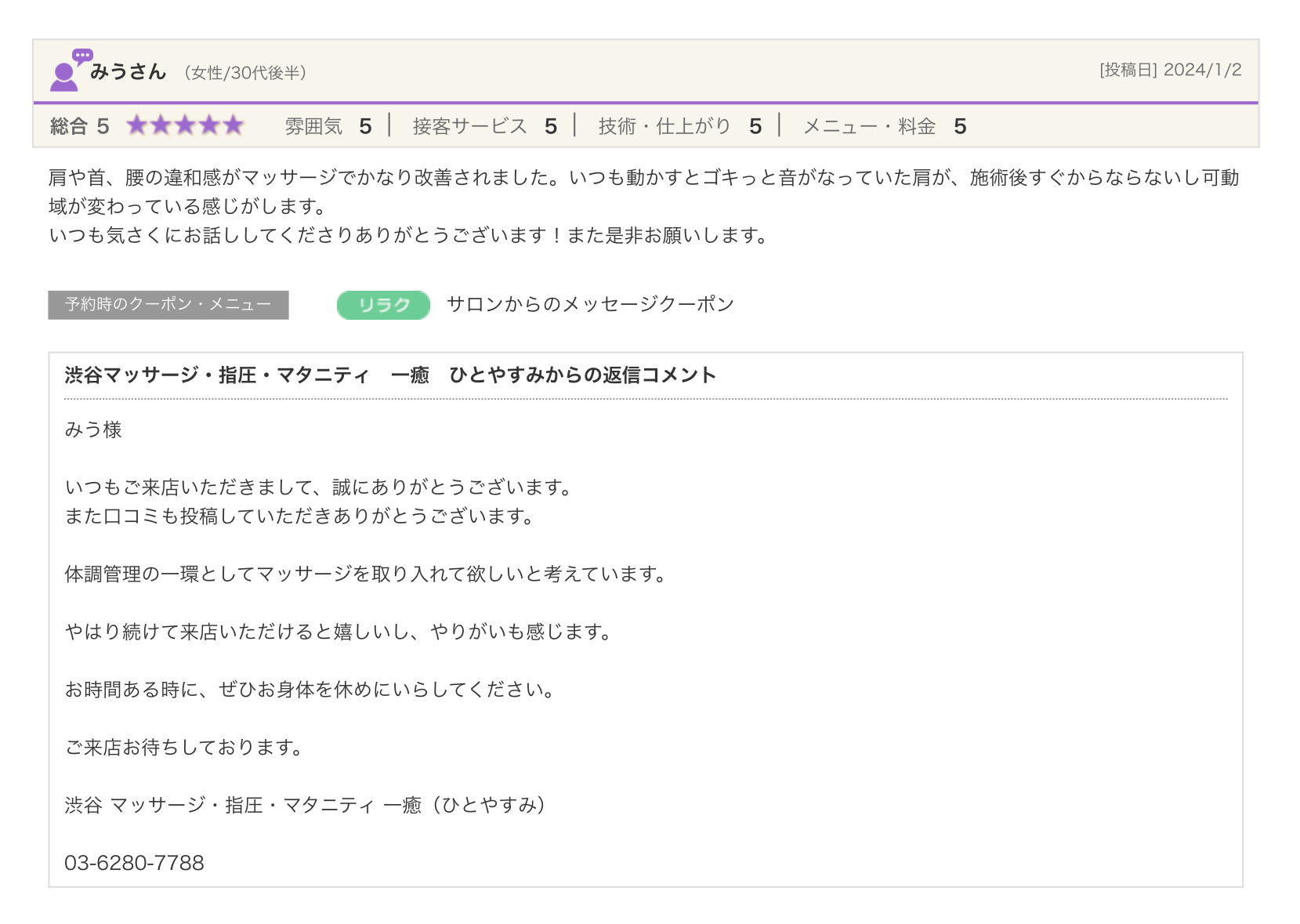Click the reviewer name みうさん
The width and height of the screenshot is (1300, 924).
pos(129,72)
